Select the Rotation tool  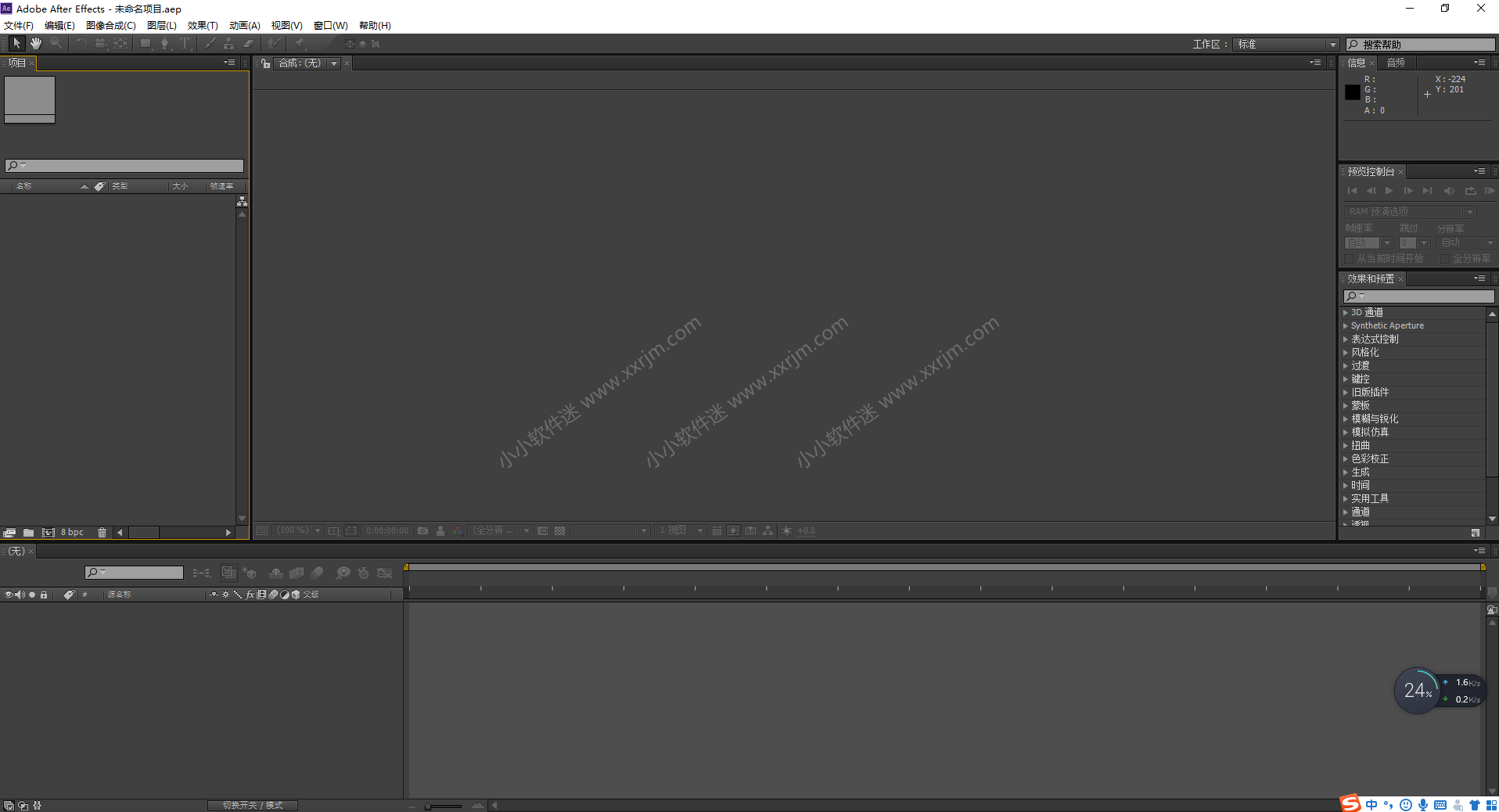(81, 44)
